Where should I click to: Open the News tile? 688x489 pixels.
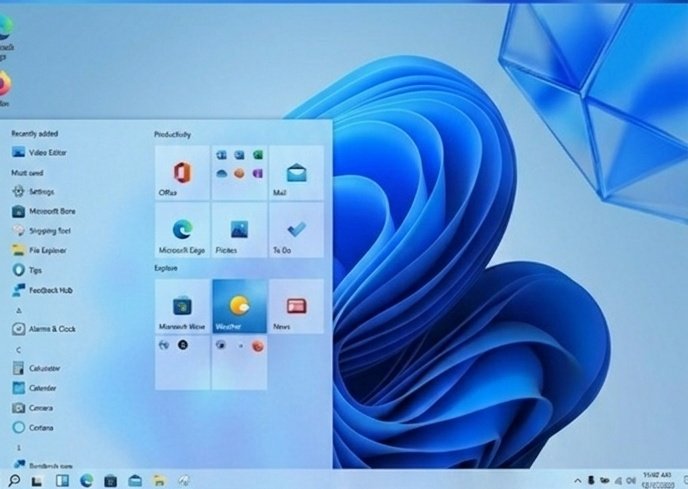297,306
